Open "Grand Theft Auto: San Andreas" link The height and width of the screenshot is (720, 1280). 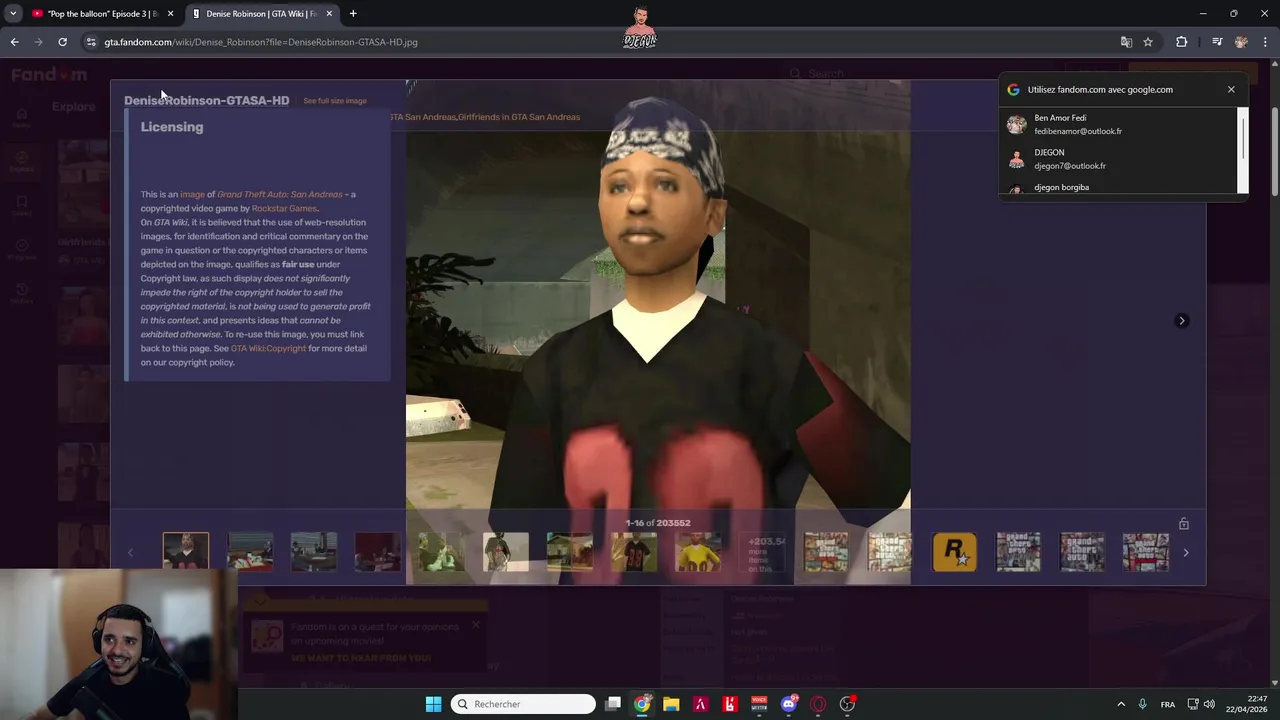pos(280,194)
